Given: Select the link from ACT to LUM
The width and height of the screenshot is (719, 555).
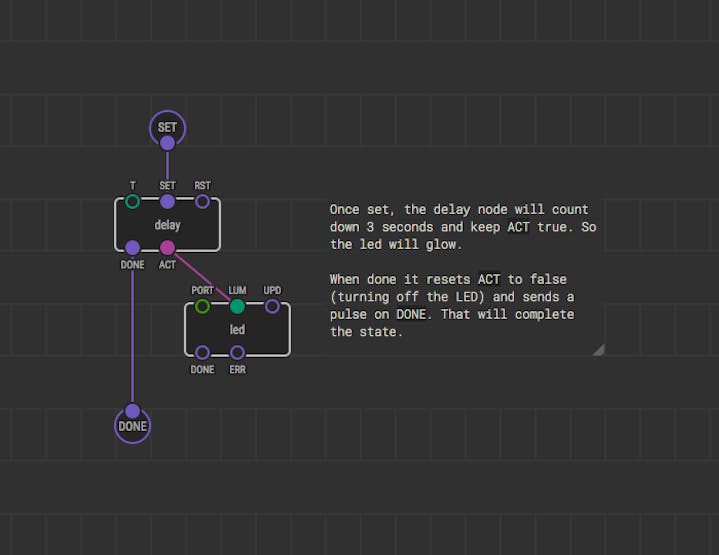Looking at the screenshot, I should 202,277.
